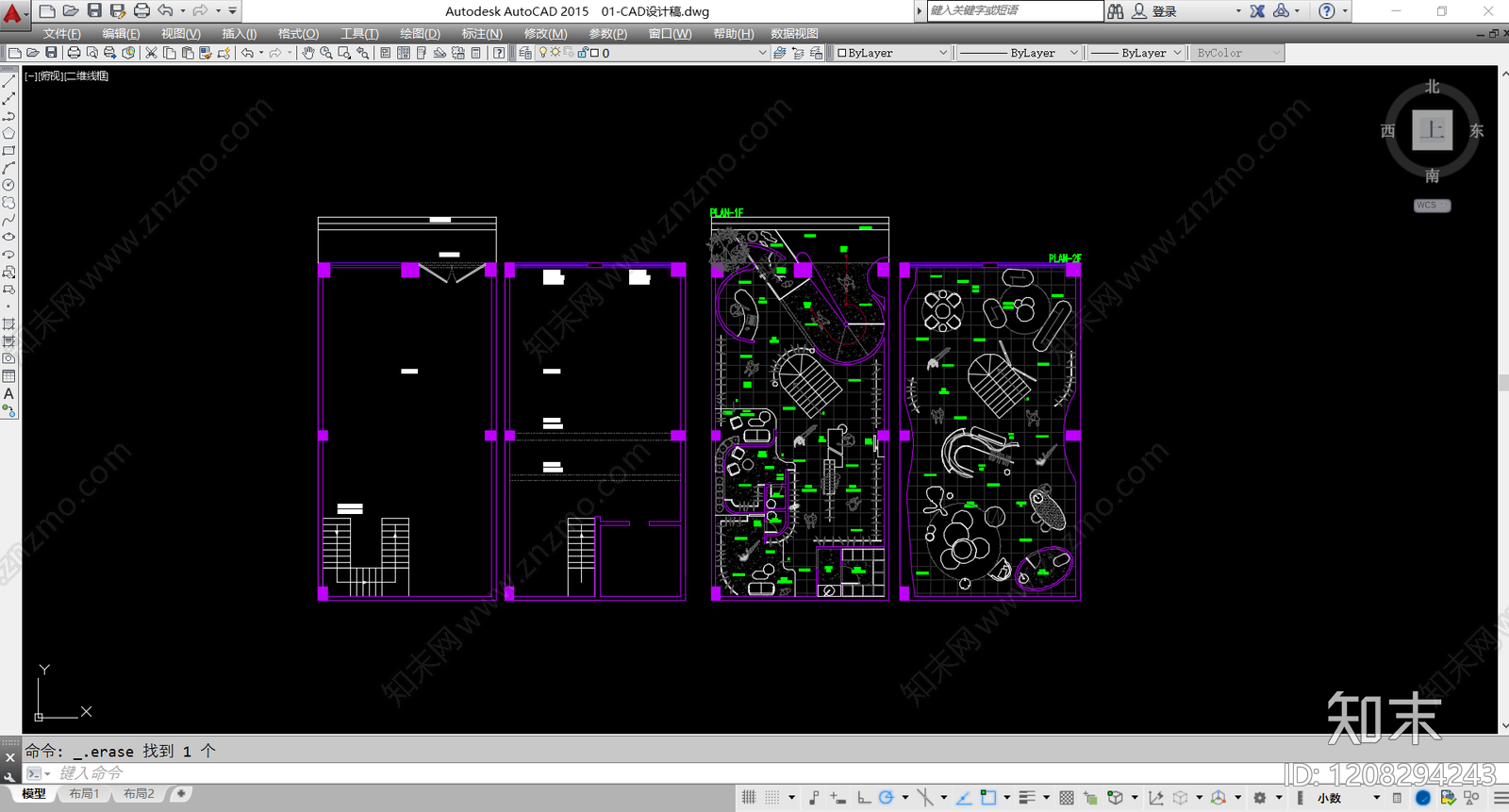
Task: Toggle Snap mode in status bar
Action: (772, 798)
